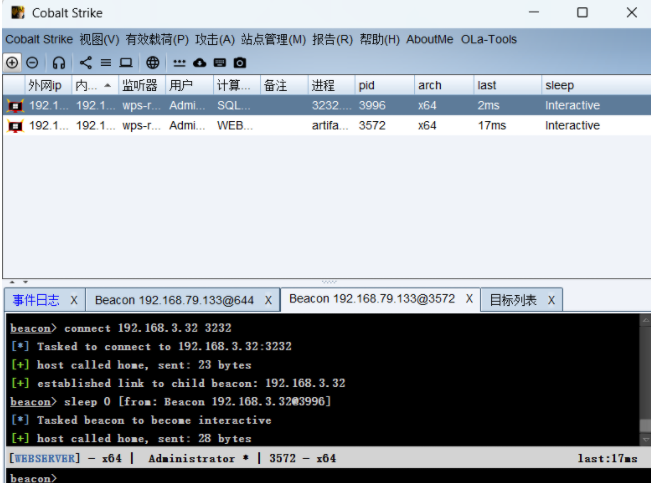Open the 站点管理(M) menu

[x=273, y=39]
